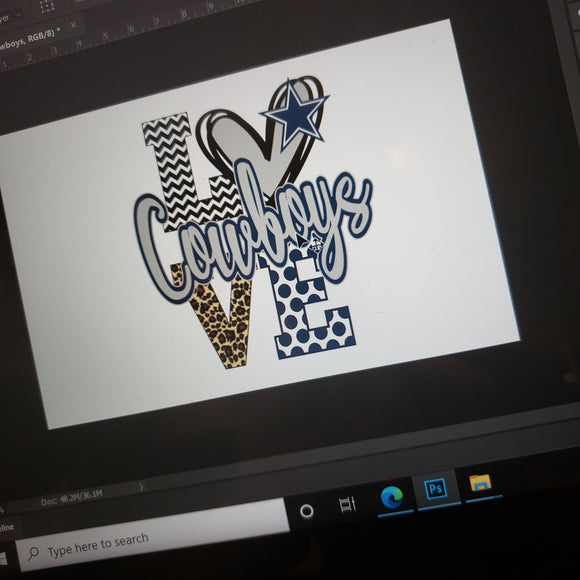Open Photoshop from the taskbar

tap(436, 490)
